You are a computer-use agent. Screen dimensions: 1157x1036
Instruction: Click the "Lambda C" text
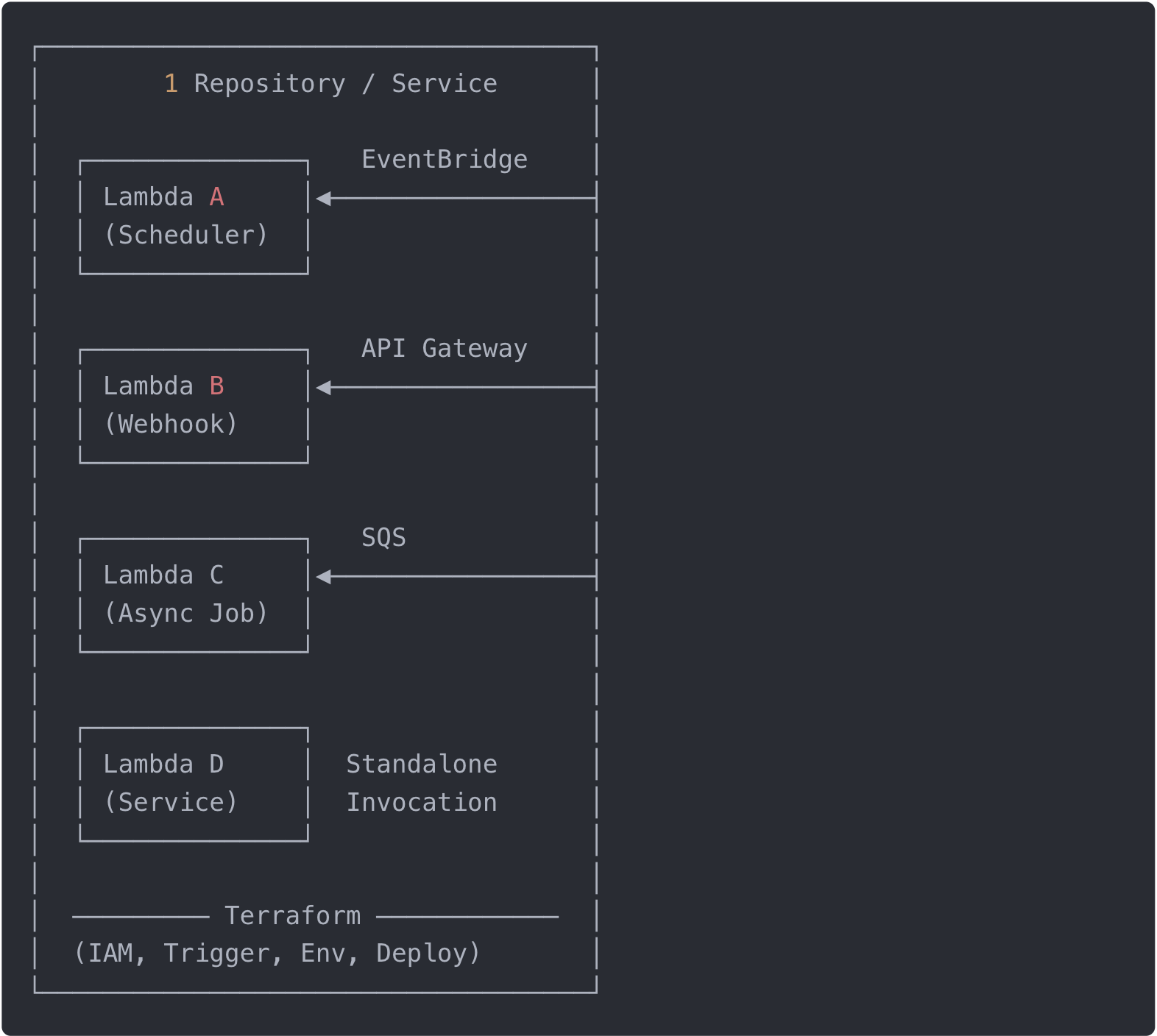point(163,575)
